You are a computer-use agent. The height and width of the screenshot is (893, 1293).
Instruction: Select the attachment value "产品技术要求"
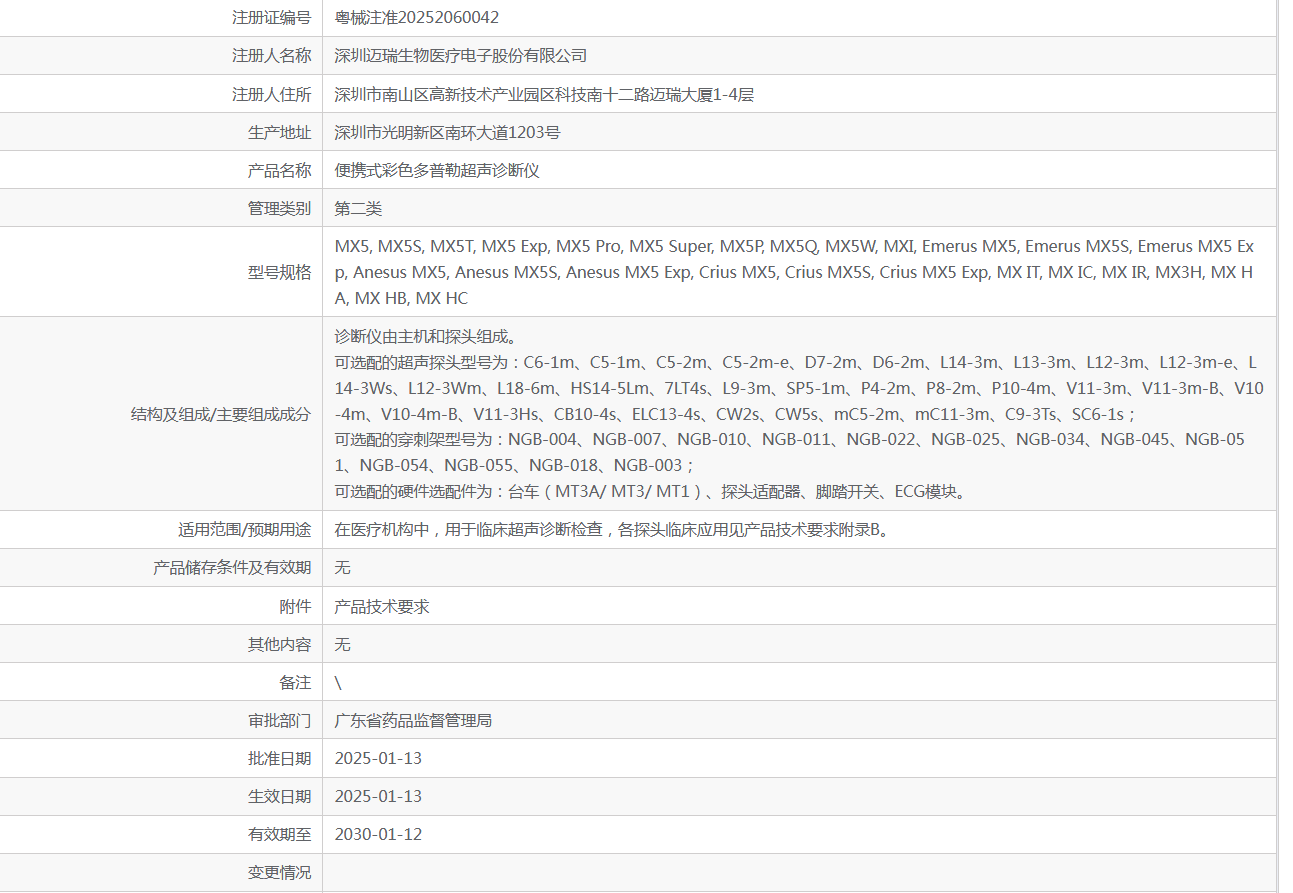[x=382, y=606]
